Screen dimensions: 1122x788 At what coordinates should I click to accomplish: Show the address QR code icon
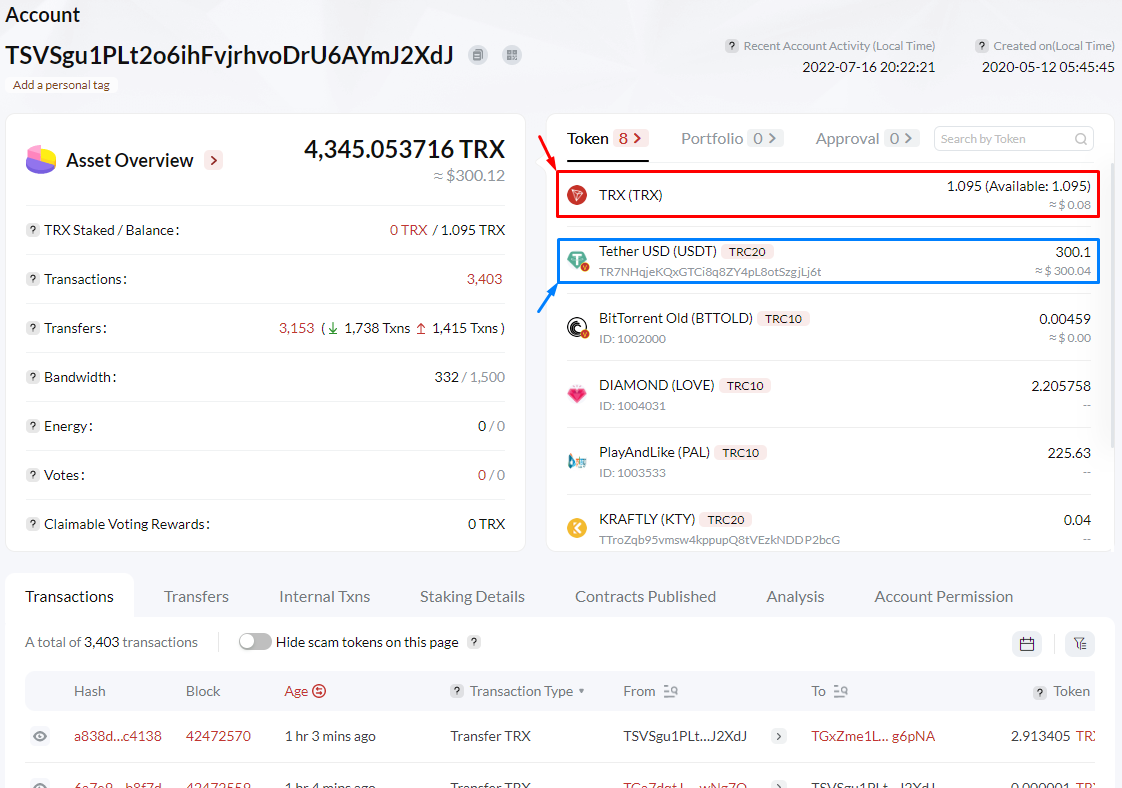tap(512, 55)
